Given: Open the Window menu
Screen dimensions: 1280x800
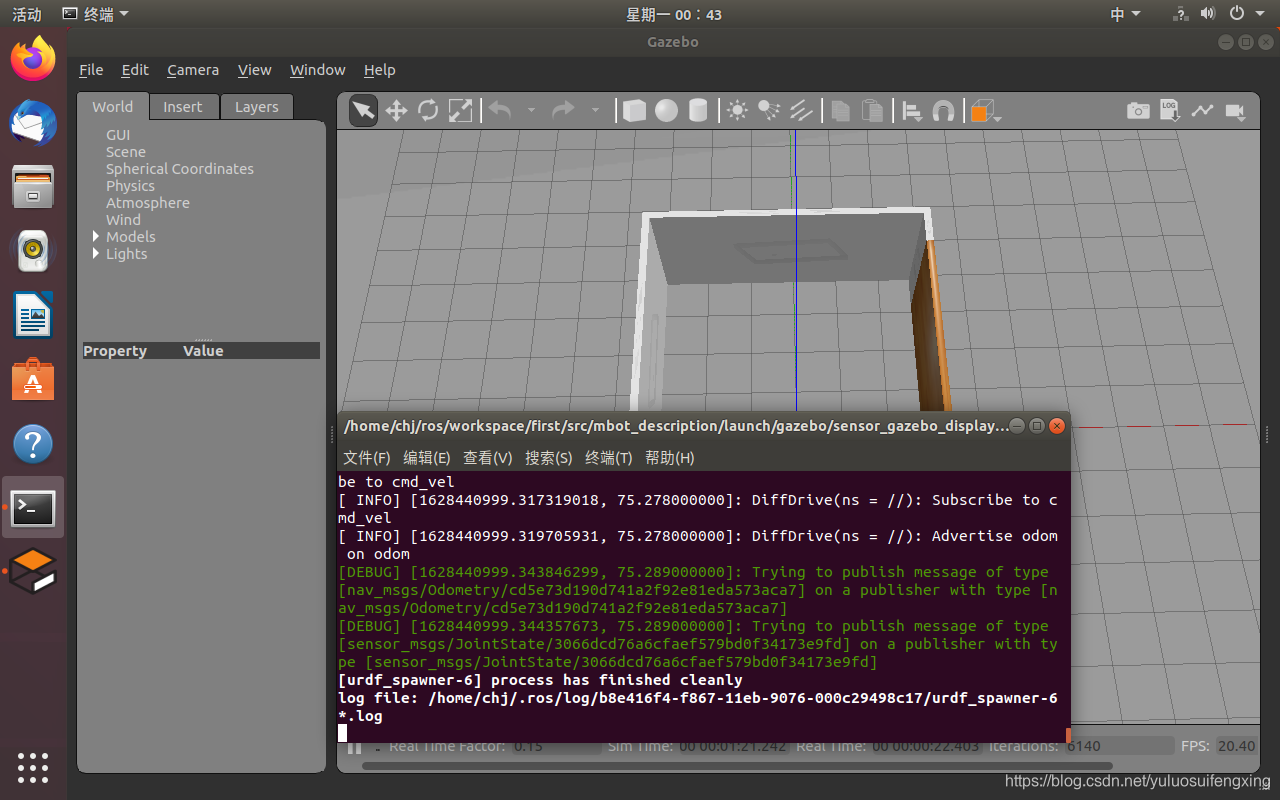Looking at the screenshot, I should 318,70.
